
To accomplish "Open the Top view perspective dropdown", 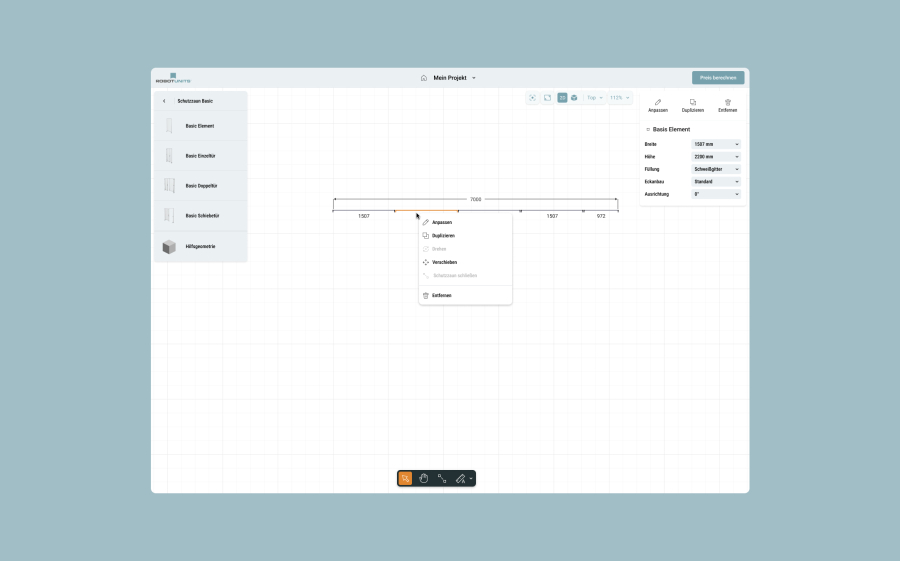I will (595, 98).
